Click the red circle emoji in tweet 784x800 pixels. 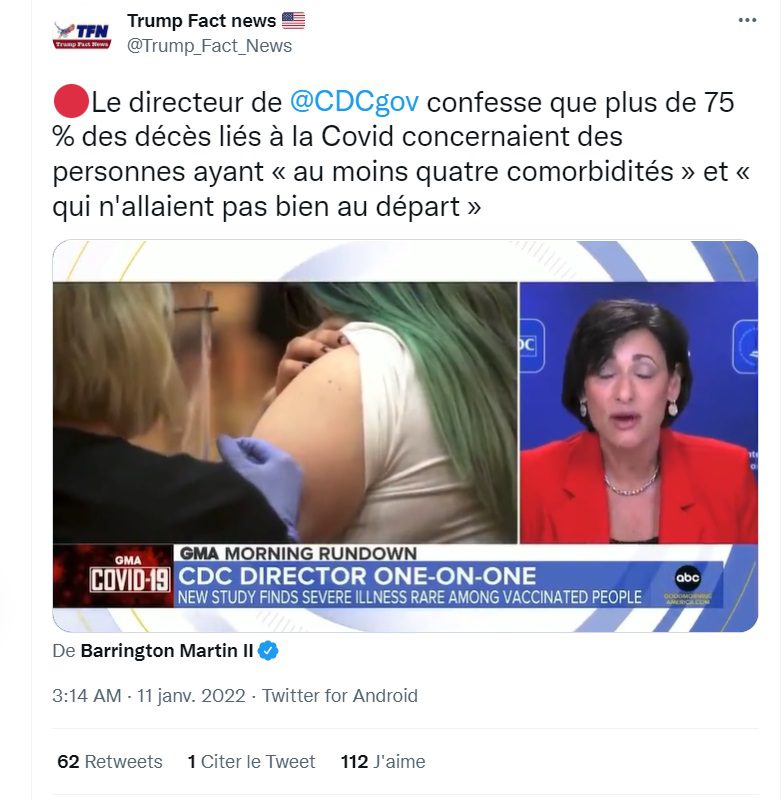(71, 101)
